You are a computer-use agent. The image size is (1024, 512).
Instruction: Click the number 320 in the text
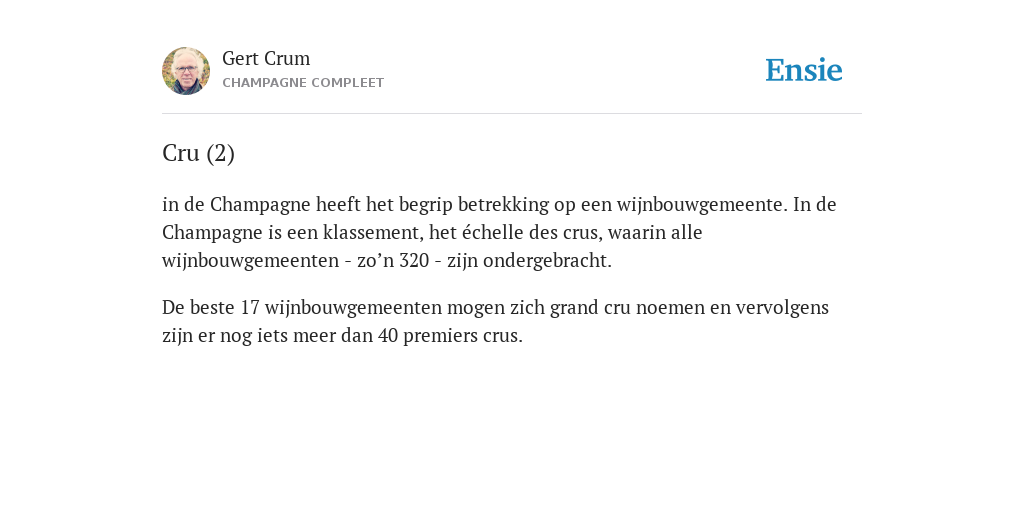414,261
